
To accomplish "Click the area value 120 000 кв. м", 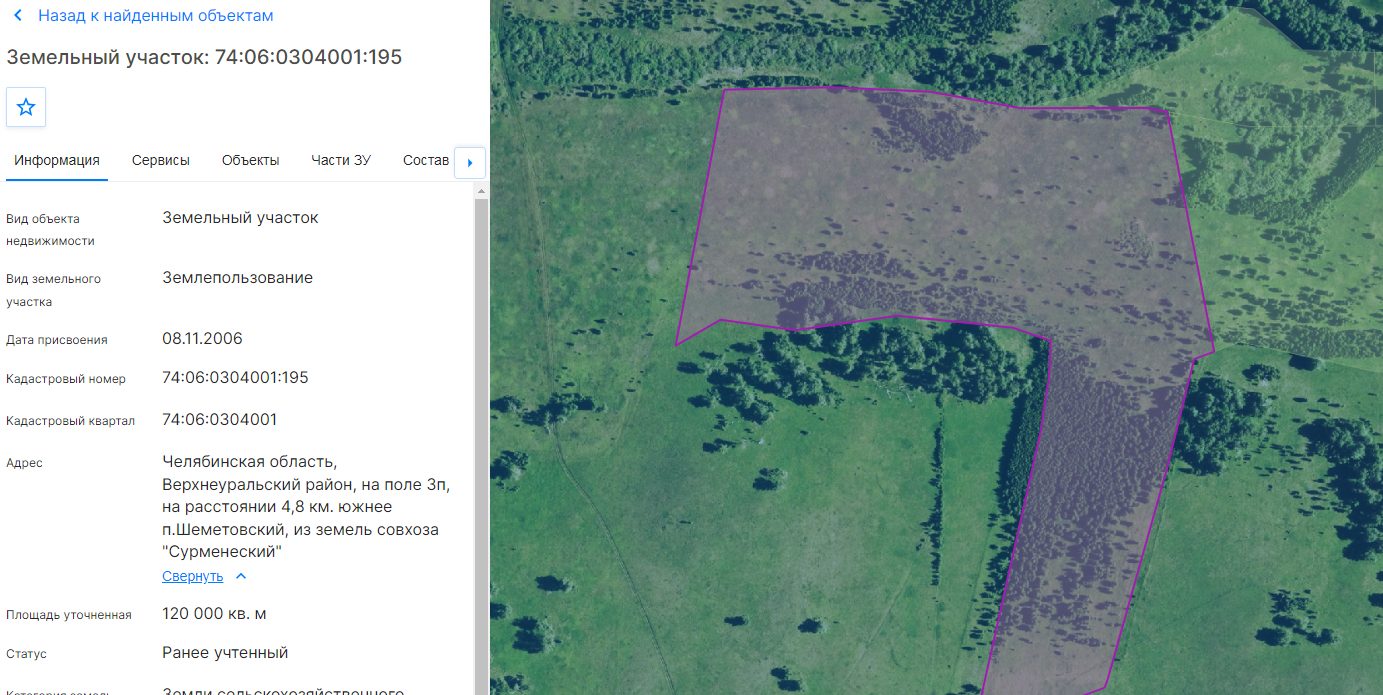I will click(x=214, y=613).
